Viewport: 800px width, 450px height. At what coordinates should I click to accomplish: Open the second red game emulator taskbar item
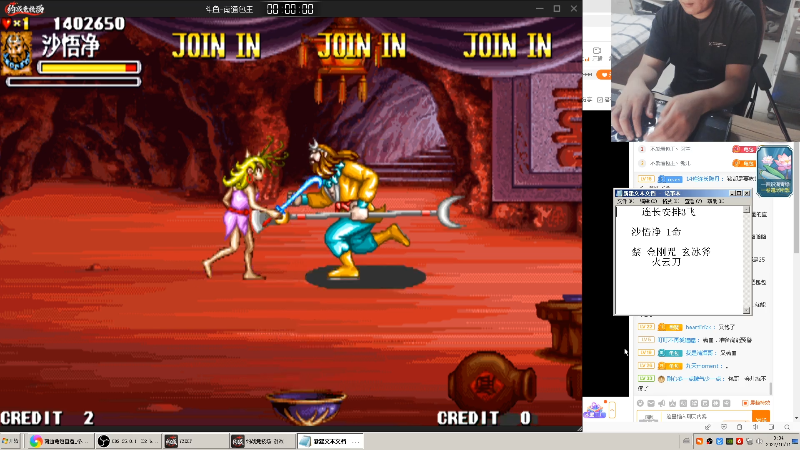point(263,441)
